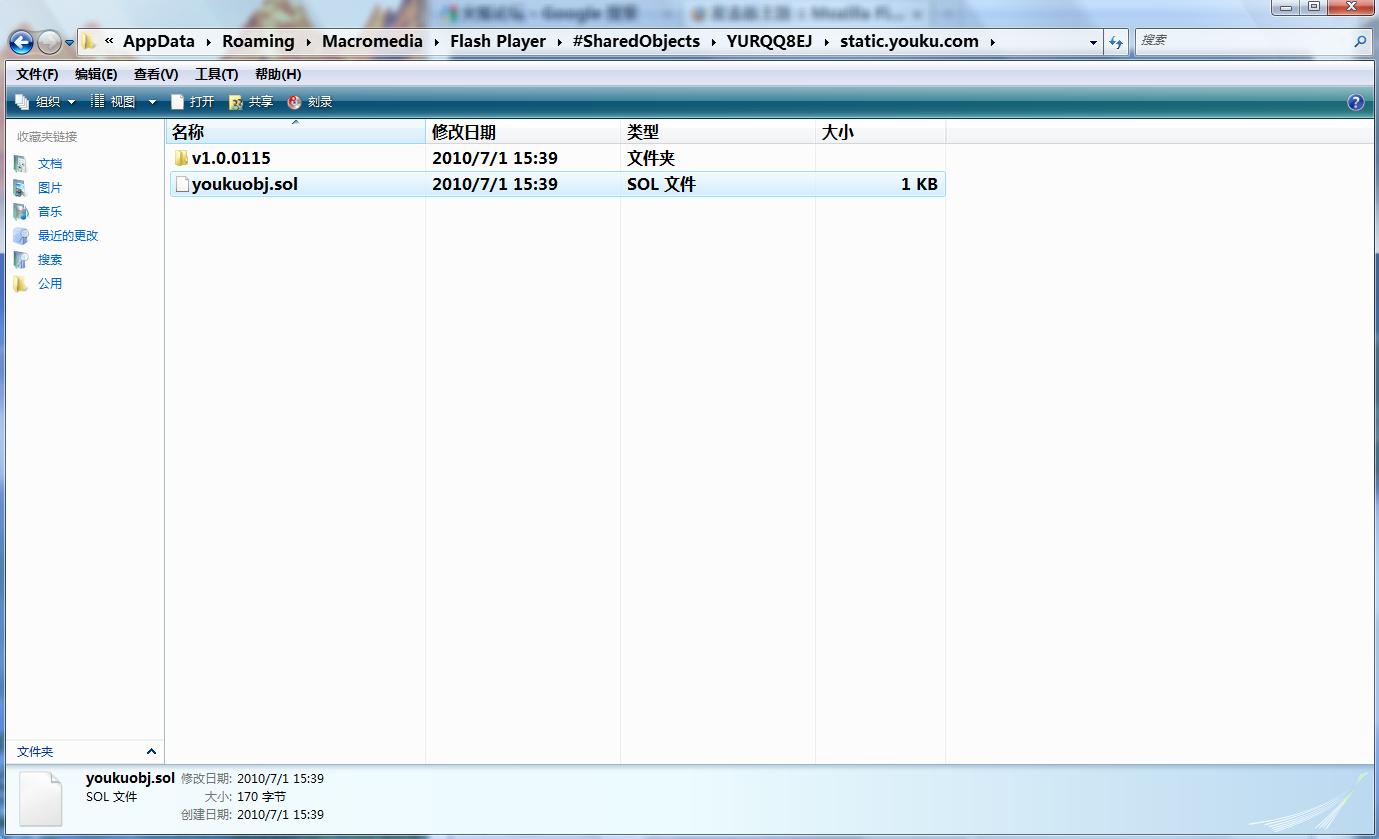Select the youkuobj.sol file
This screenshot has height=839, width=1379.
pyautogui.click(x=245, y=184)
